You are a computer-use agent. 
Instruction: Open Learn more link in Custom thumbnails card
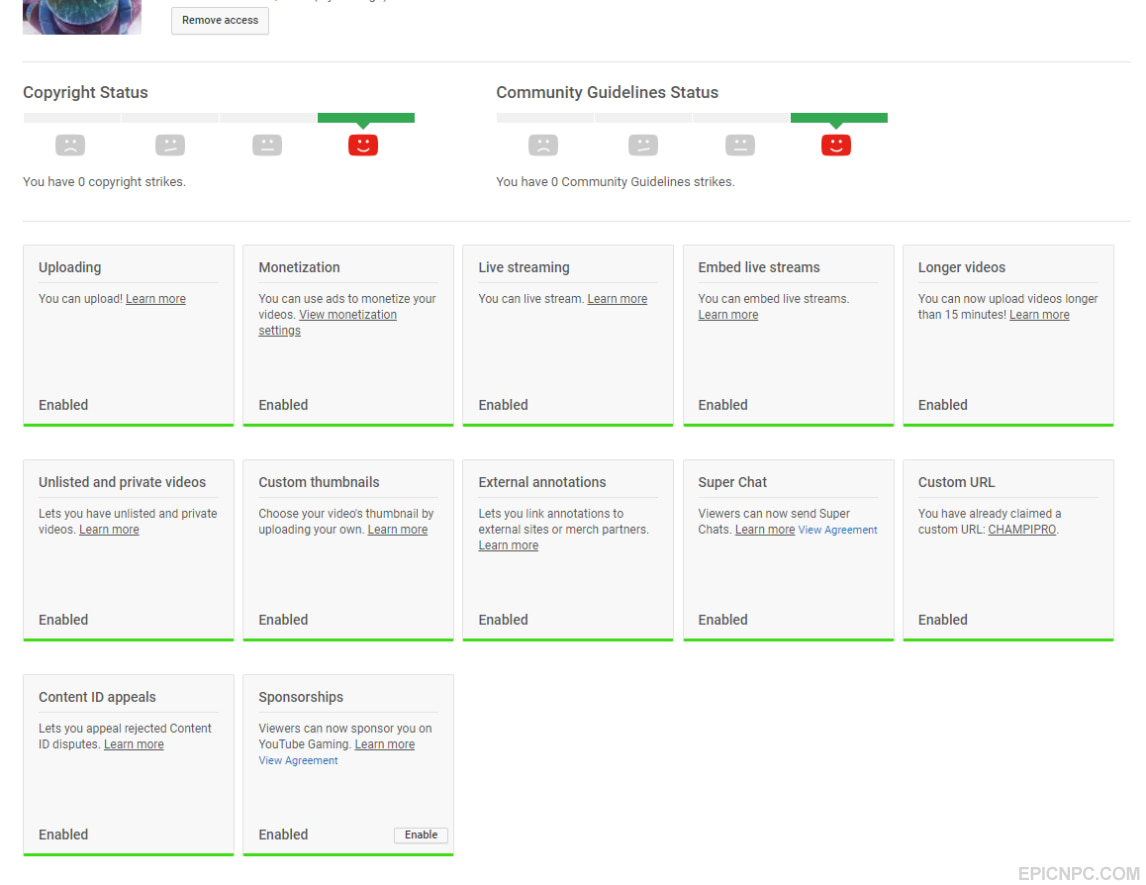398,530
